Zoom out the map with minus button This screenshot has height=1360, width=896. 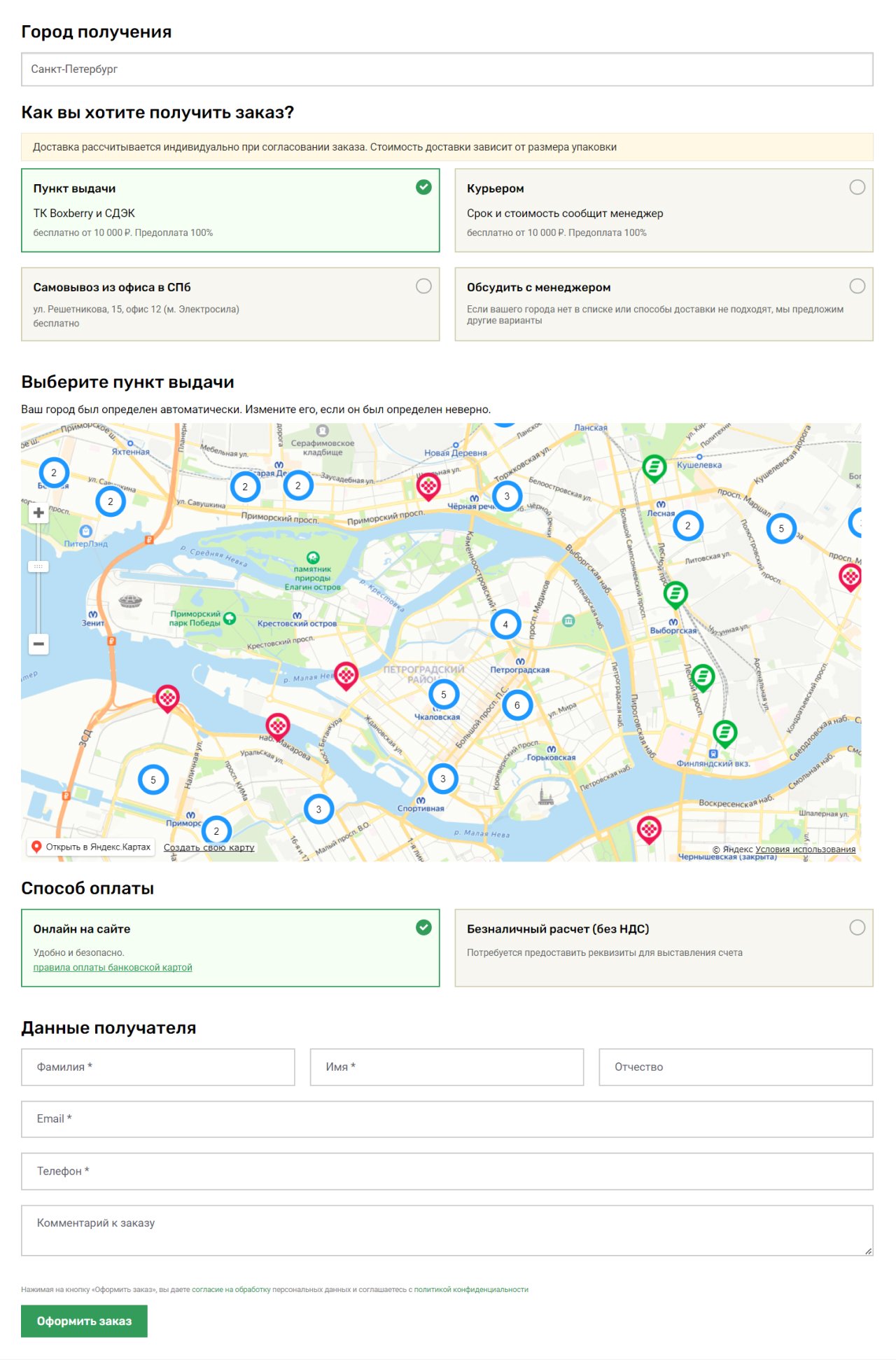(38, 644)
